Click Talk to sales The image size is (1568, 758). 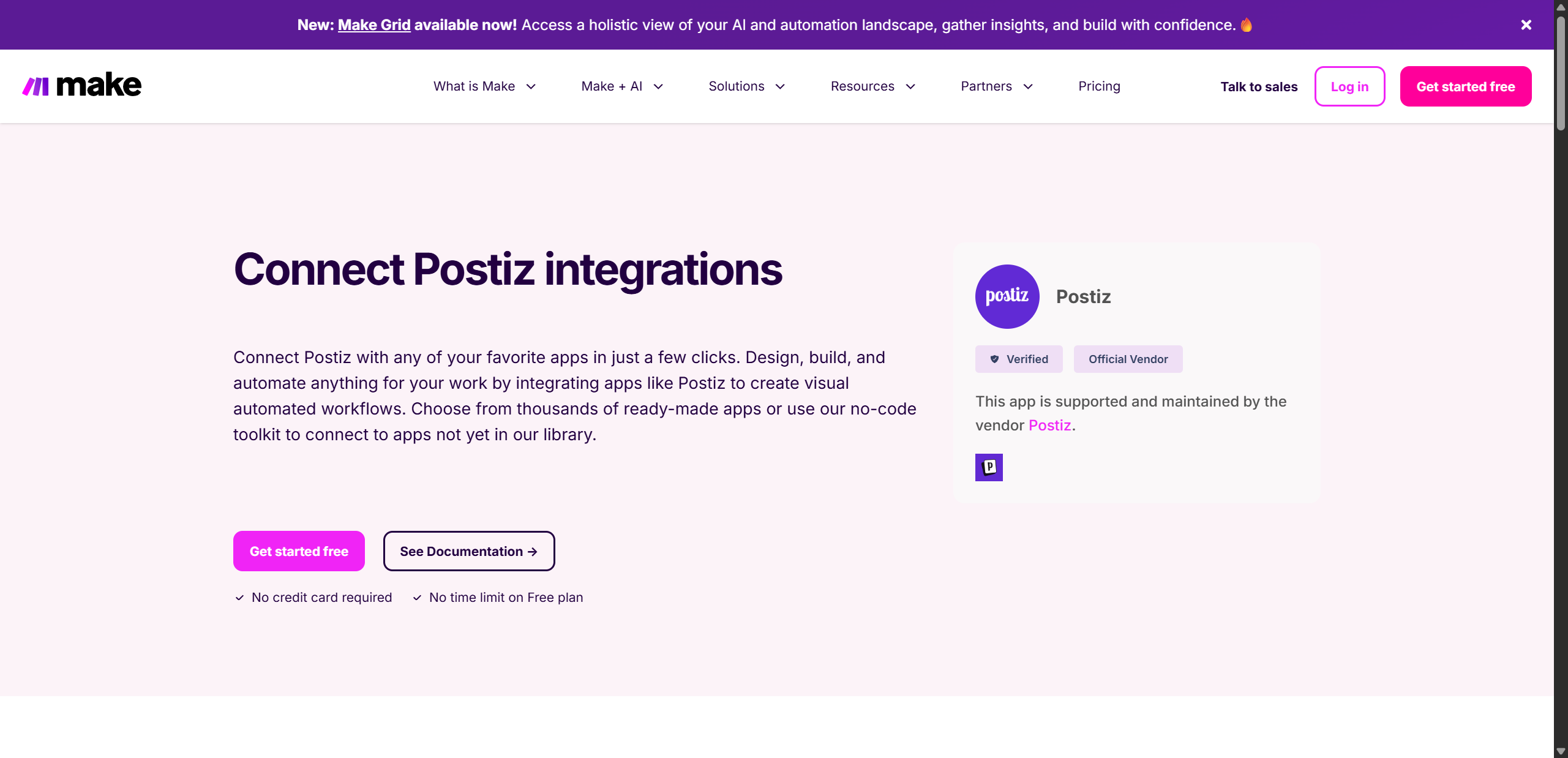click(x=1259, y=87)
